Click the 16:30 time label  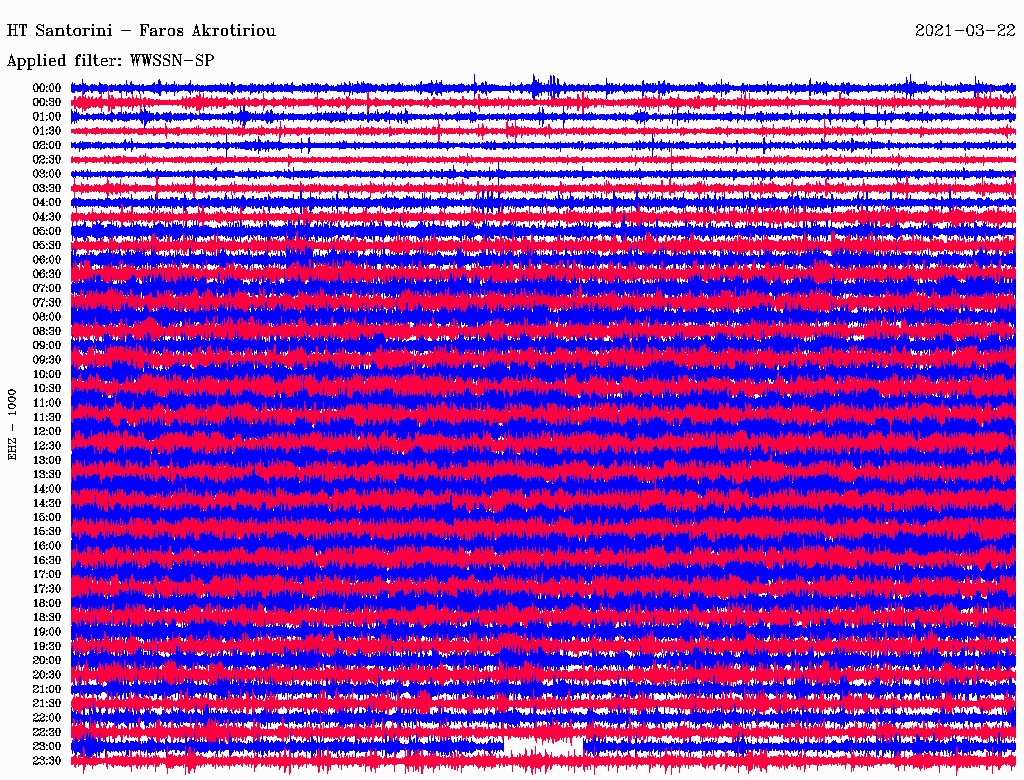tap(47, 561)
